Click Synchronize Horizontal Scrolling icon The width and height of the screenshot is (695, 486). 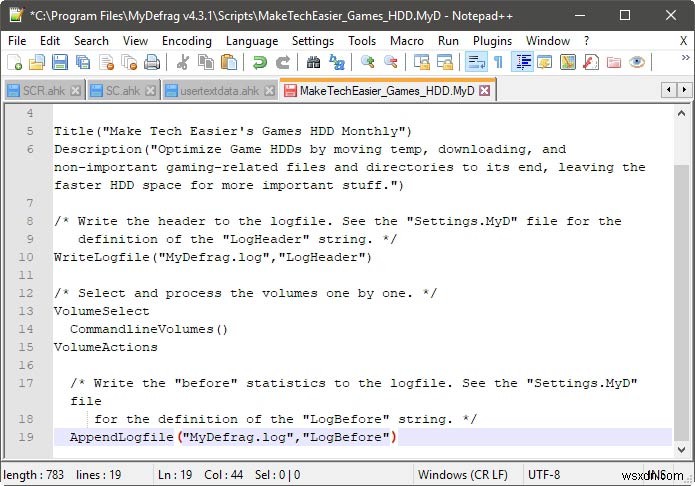[x=445, y=62]
